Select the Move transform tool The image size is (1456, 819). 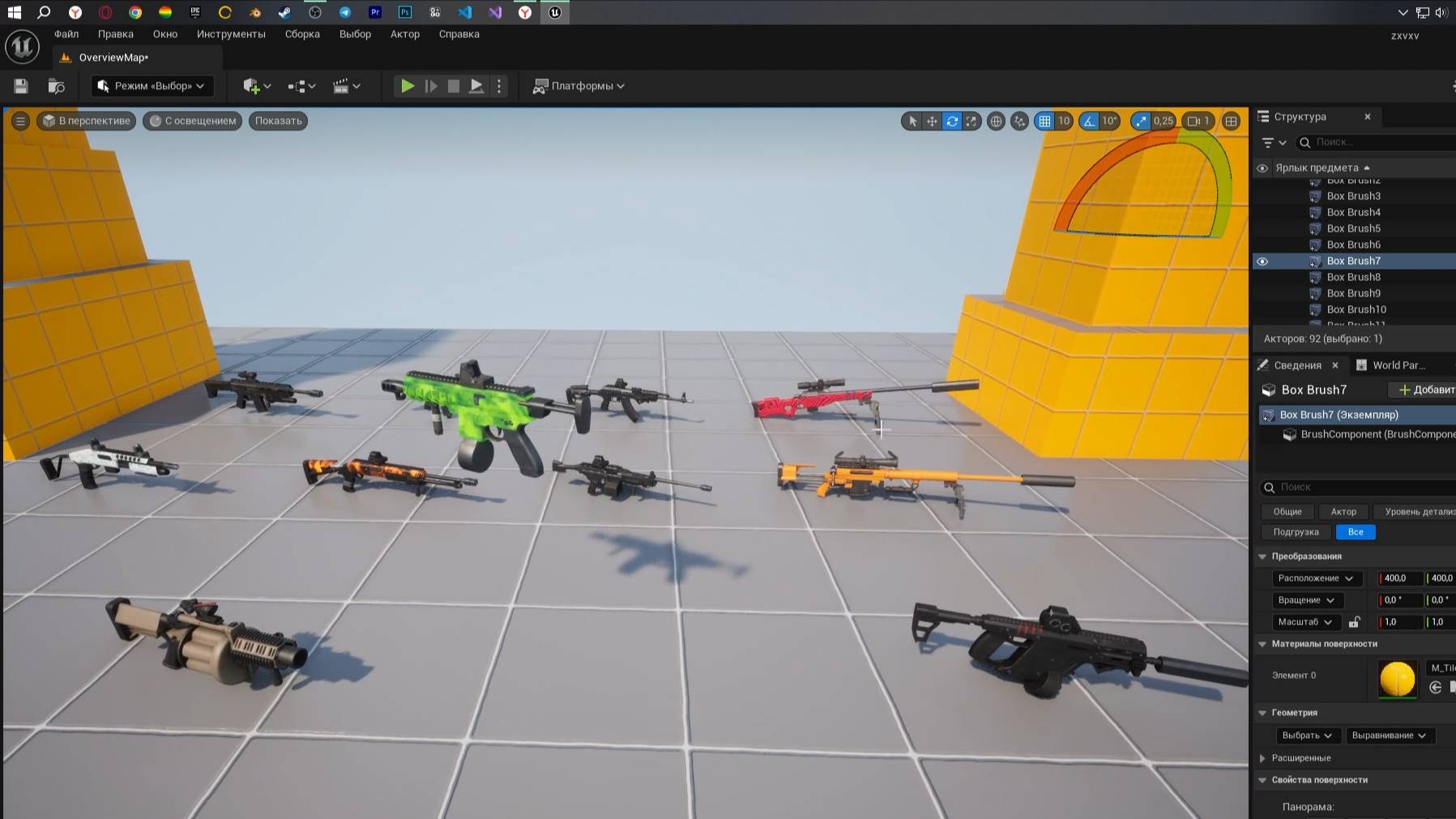[933, 122]
